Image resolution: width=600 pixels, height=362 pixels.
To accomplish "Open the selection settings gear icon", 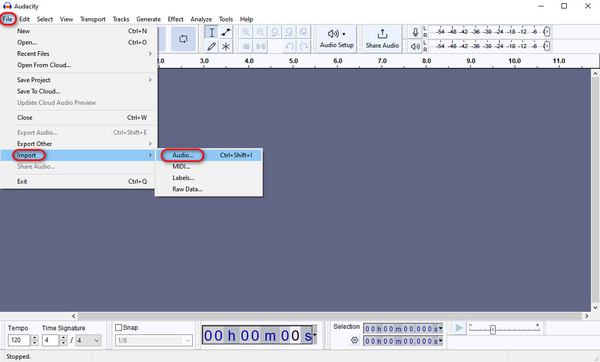I will point(354,340).
